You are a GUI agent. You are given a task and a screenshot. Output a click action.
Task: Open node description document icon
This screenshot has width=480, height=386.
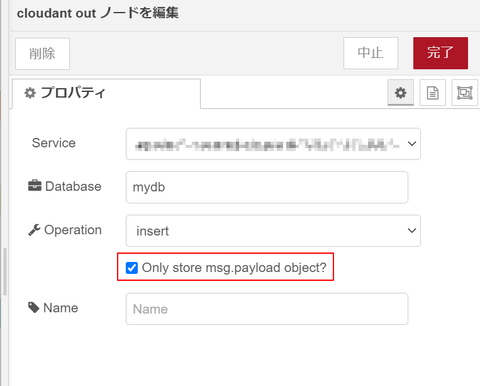(x=432, y=93)
